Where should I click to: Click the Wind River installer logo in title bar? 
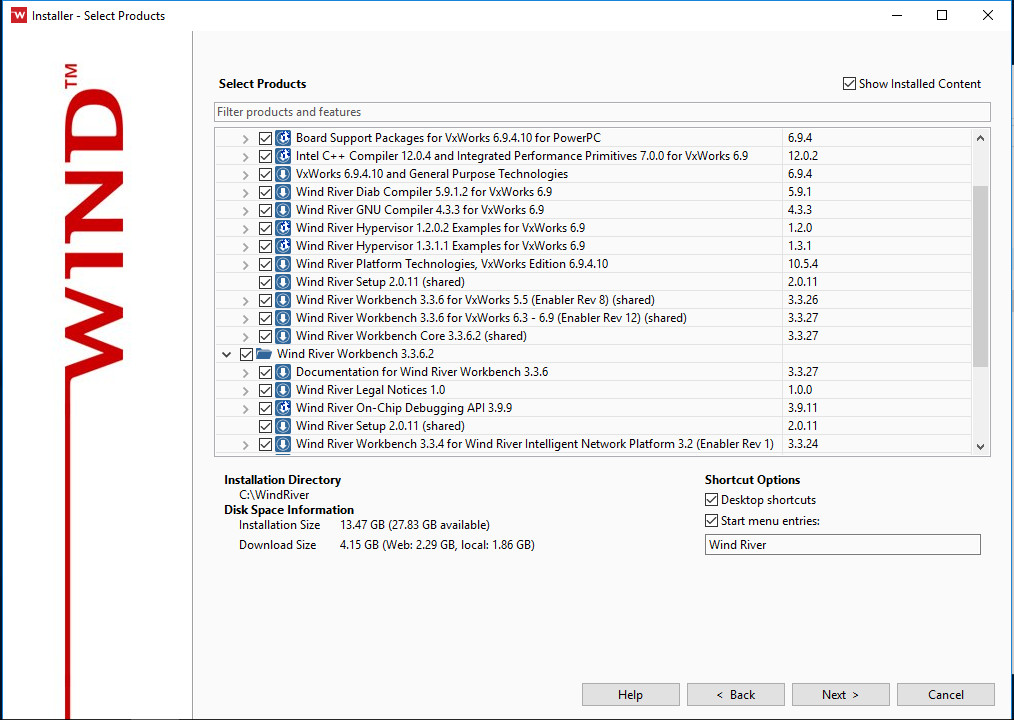pyautogui.click(x=19, y=16)
